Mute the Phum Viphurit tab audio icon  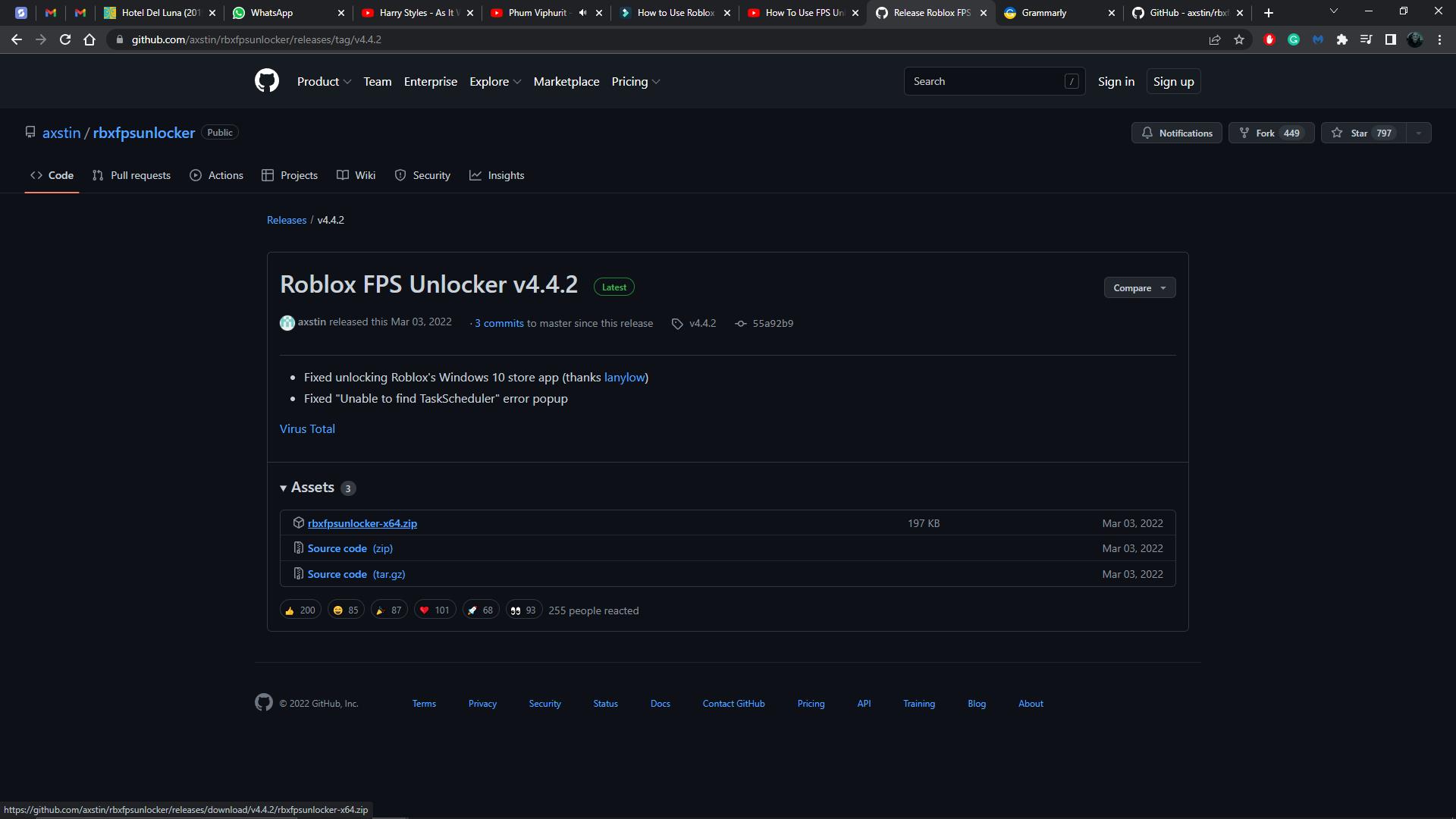(582, 13)
